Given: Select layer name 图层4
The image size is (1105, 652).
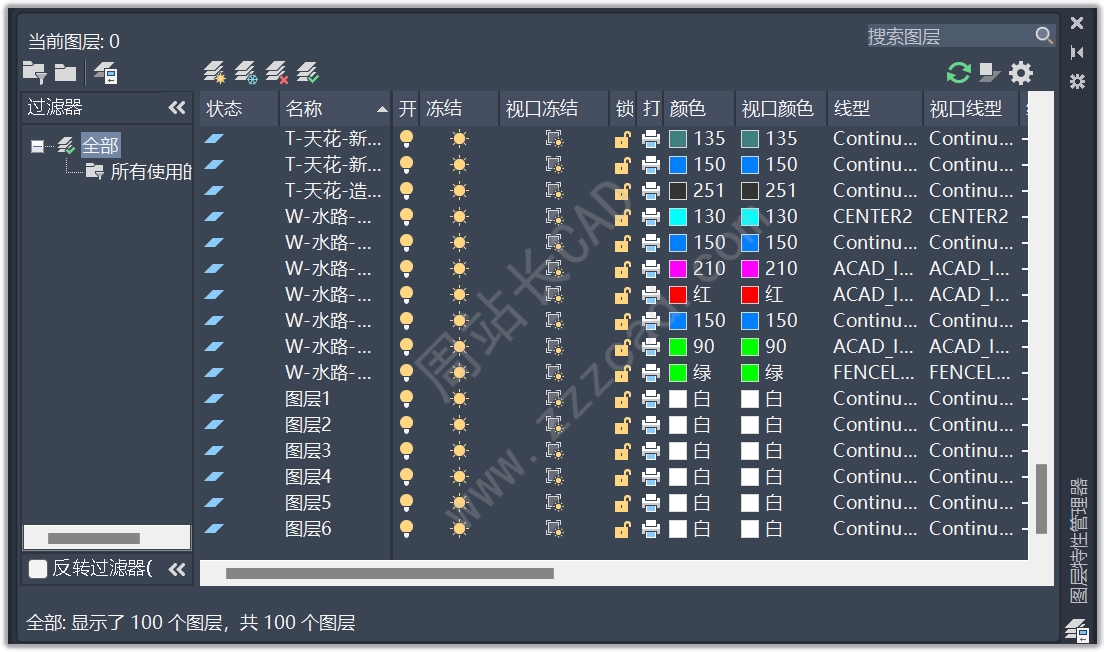Looking at the screenshot, I should tap(308, 477).
